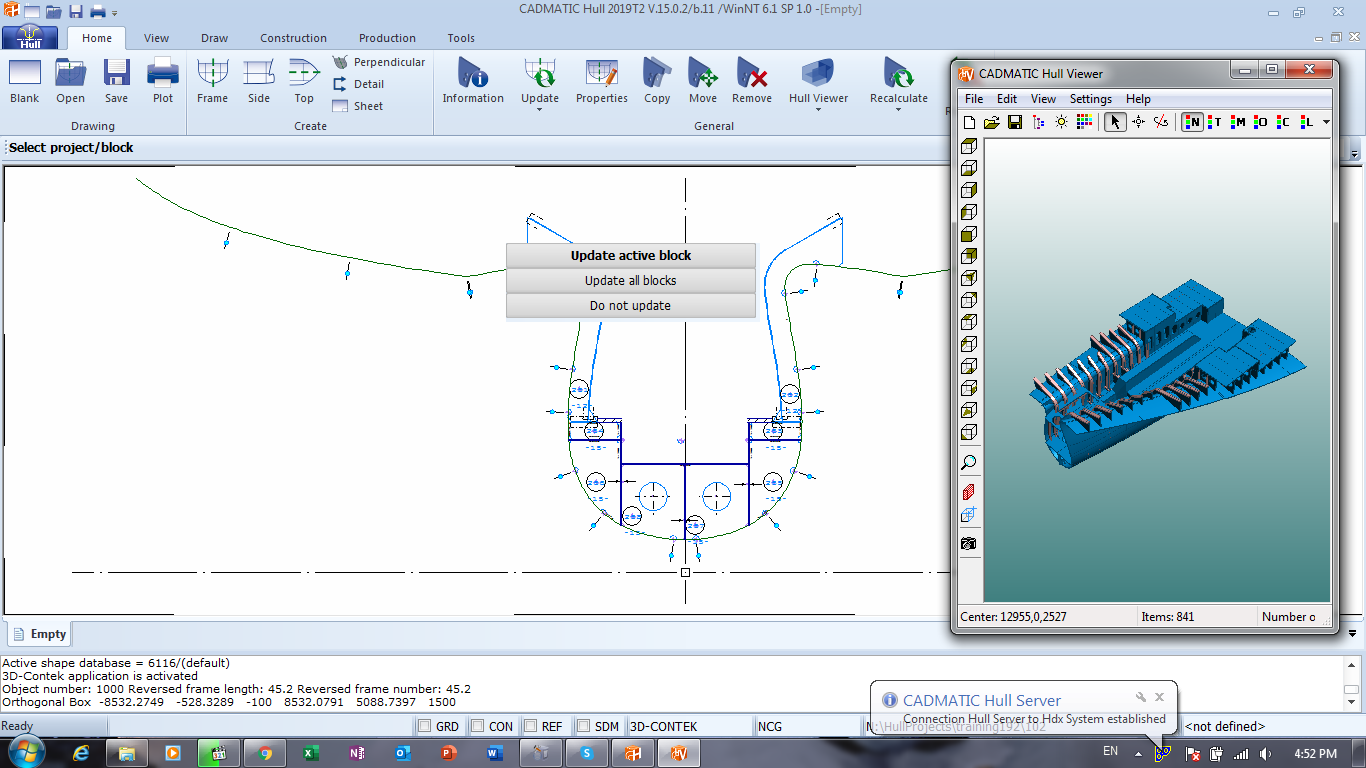Image resolution: width=1366 pixels, height=768 pixels.
Task: Select the Remove tool
Action: click(751, 82)
